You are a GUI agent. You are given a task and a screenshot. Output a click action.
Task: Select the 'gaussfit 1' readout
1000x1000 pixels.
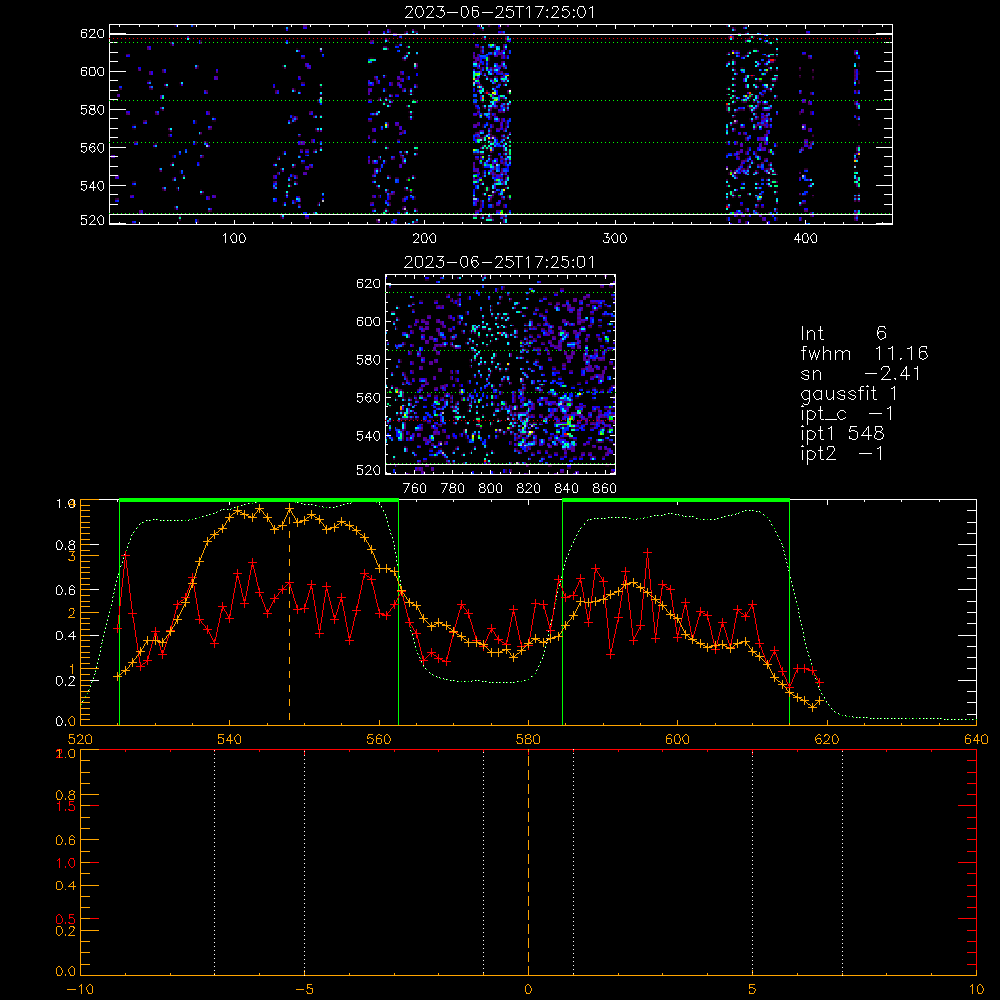tap(849, 394)
